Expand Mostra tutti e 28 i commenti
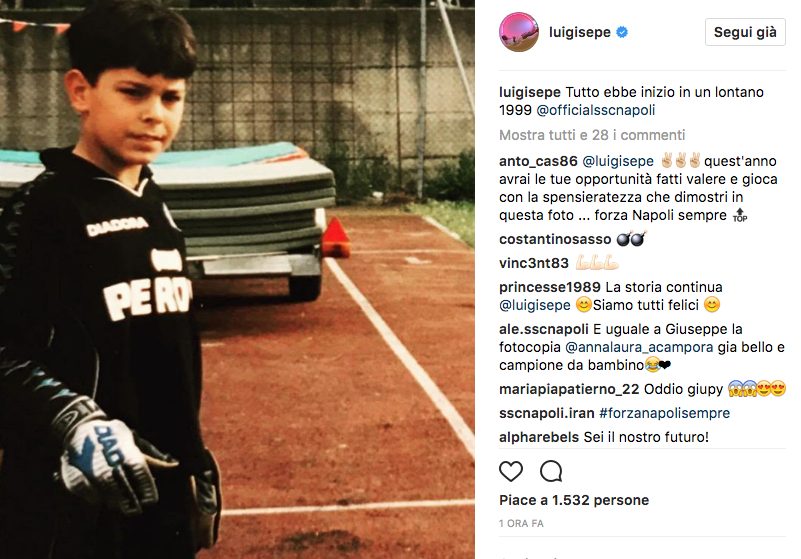Image resolution: width=801 pixels, height=559 pixels. (x=592, y=135)
